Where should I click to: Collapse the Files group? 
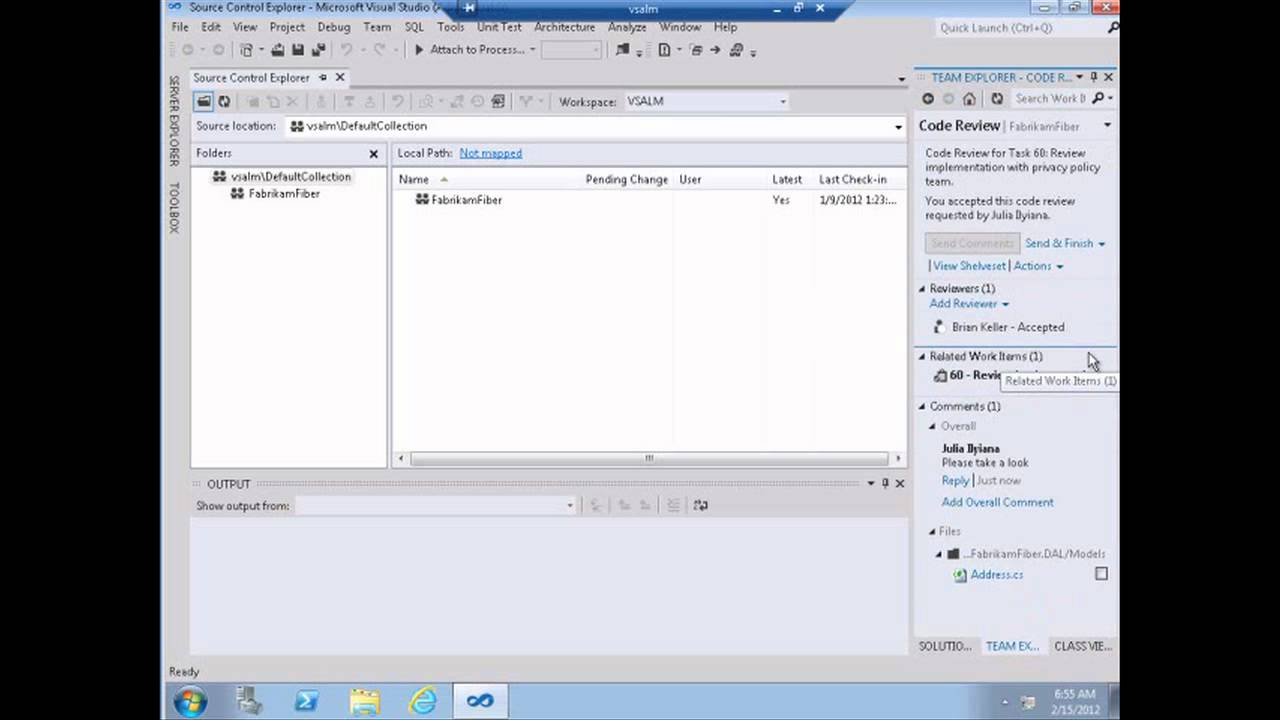tap(932, 532)
